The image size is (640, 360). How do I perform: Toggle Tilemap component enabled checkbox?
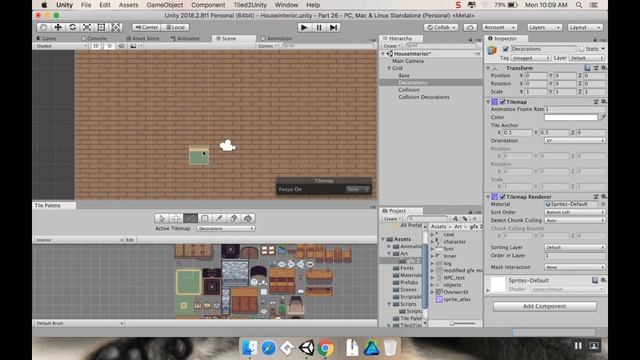pyautogui.click(x=503, y=102)
